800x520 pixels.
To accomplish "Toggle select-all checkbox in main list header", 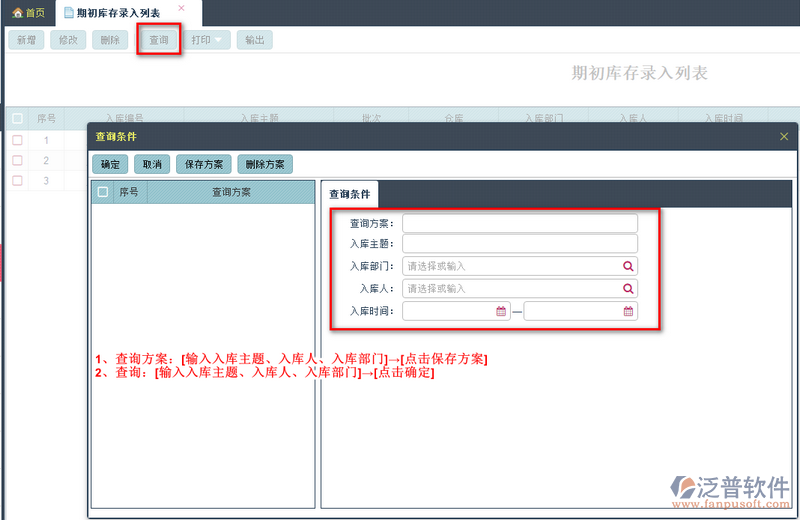I will [17, 118].
